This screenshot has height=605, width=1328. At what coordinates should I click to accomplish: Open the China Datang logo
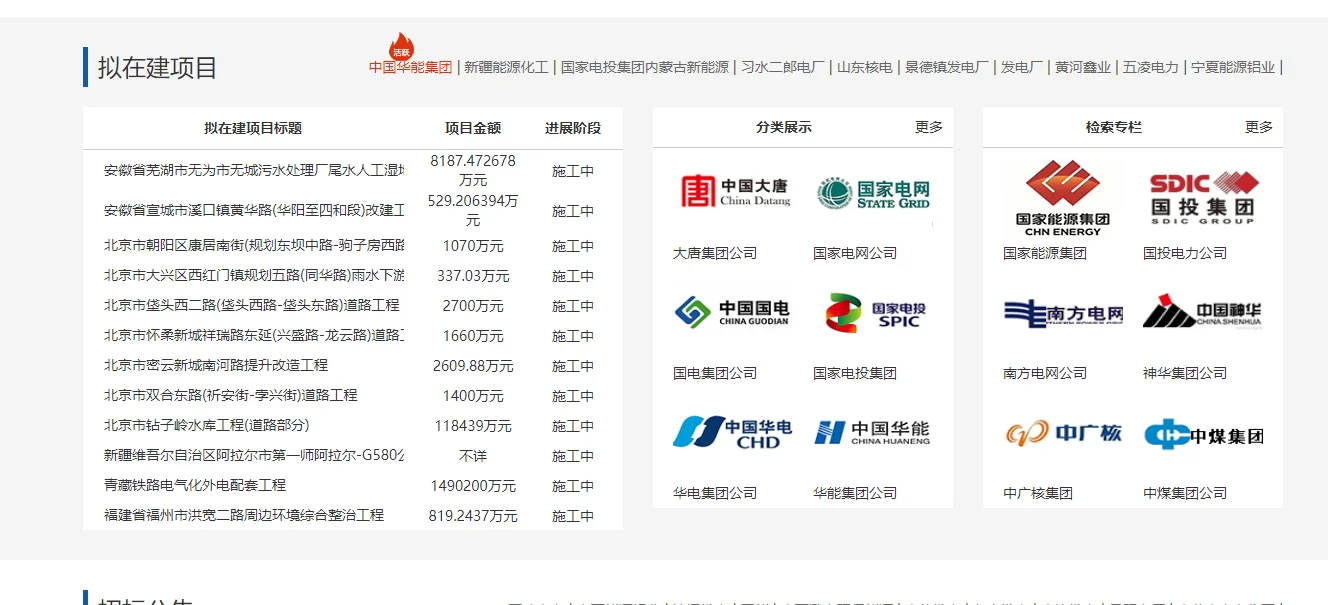tap(735, 192)
